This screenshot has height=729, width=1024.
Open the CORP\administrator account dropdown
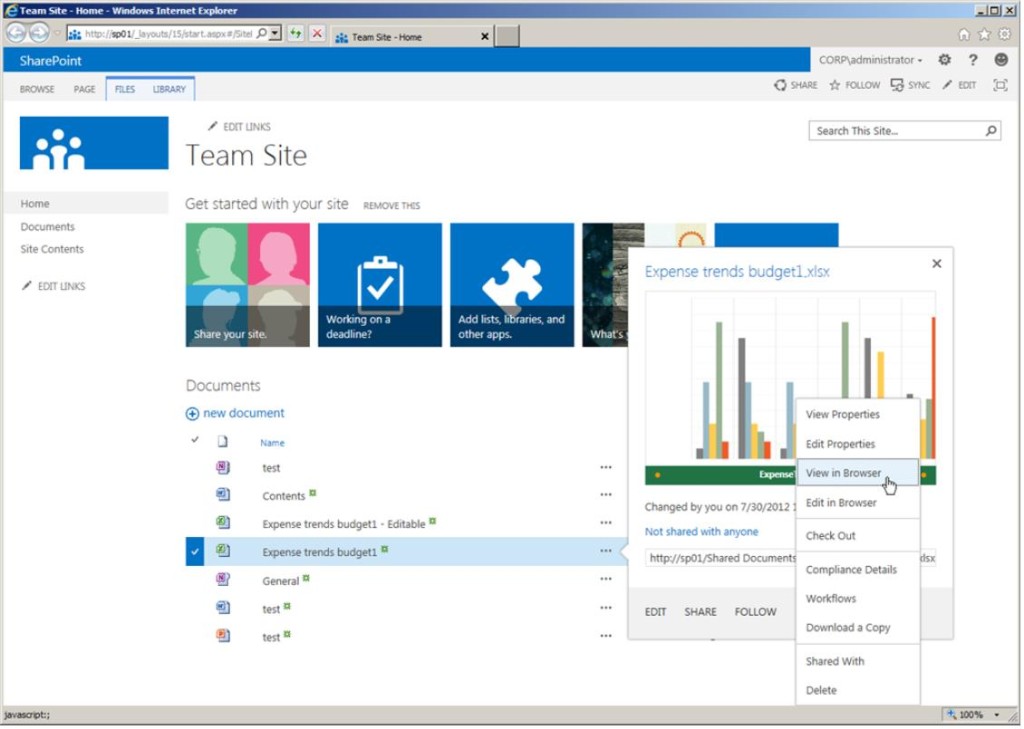(870, 60)
